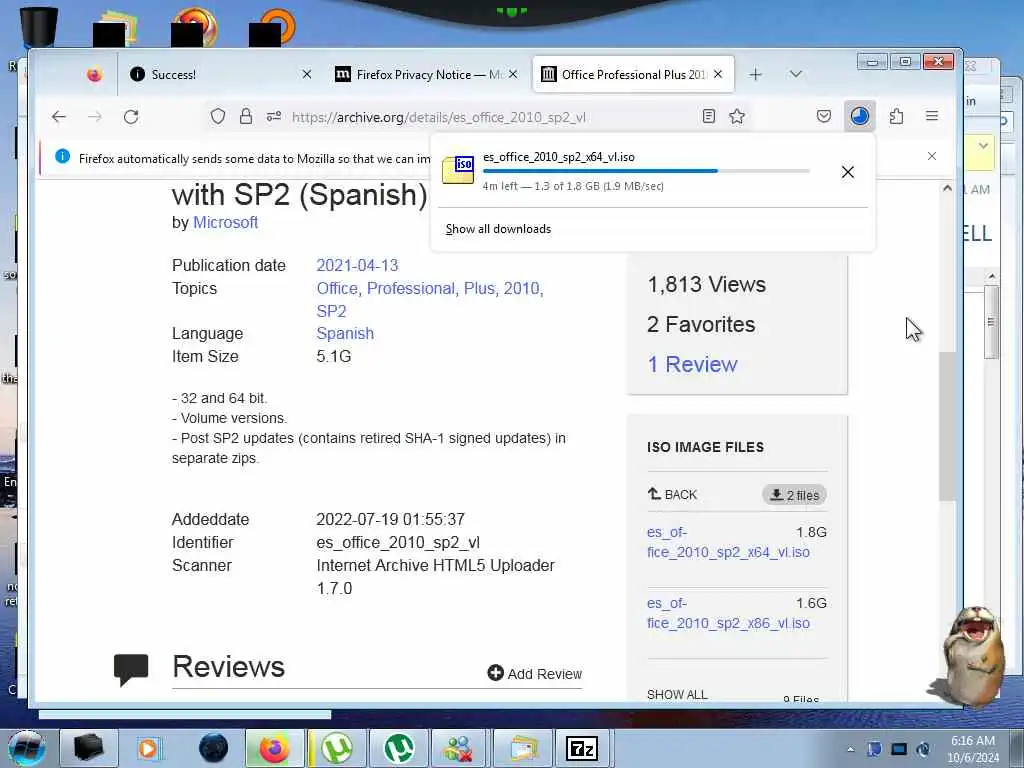The image size is (1024, 768).
Task: Bookmark this page with the star icon
Action: pos(737,117)
